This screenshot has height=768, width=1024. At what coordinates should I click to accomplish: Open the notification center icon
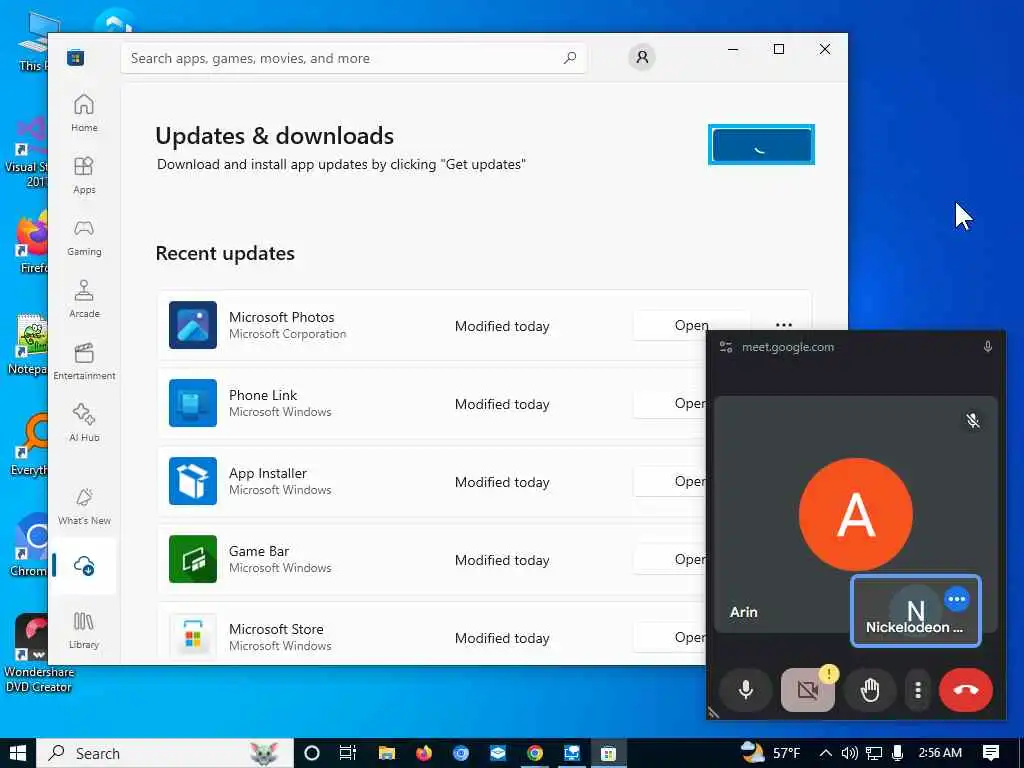pos(991,753)
